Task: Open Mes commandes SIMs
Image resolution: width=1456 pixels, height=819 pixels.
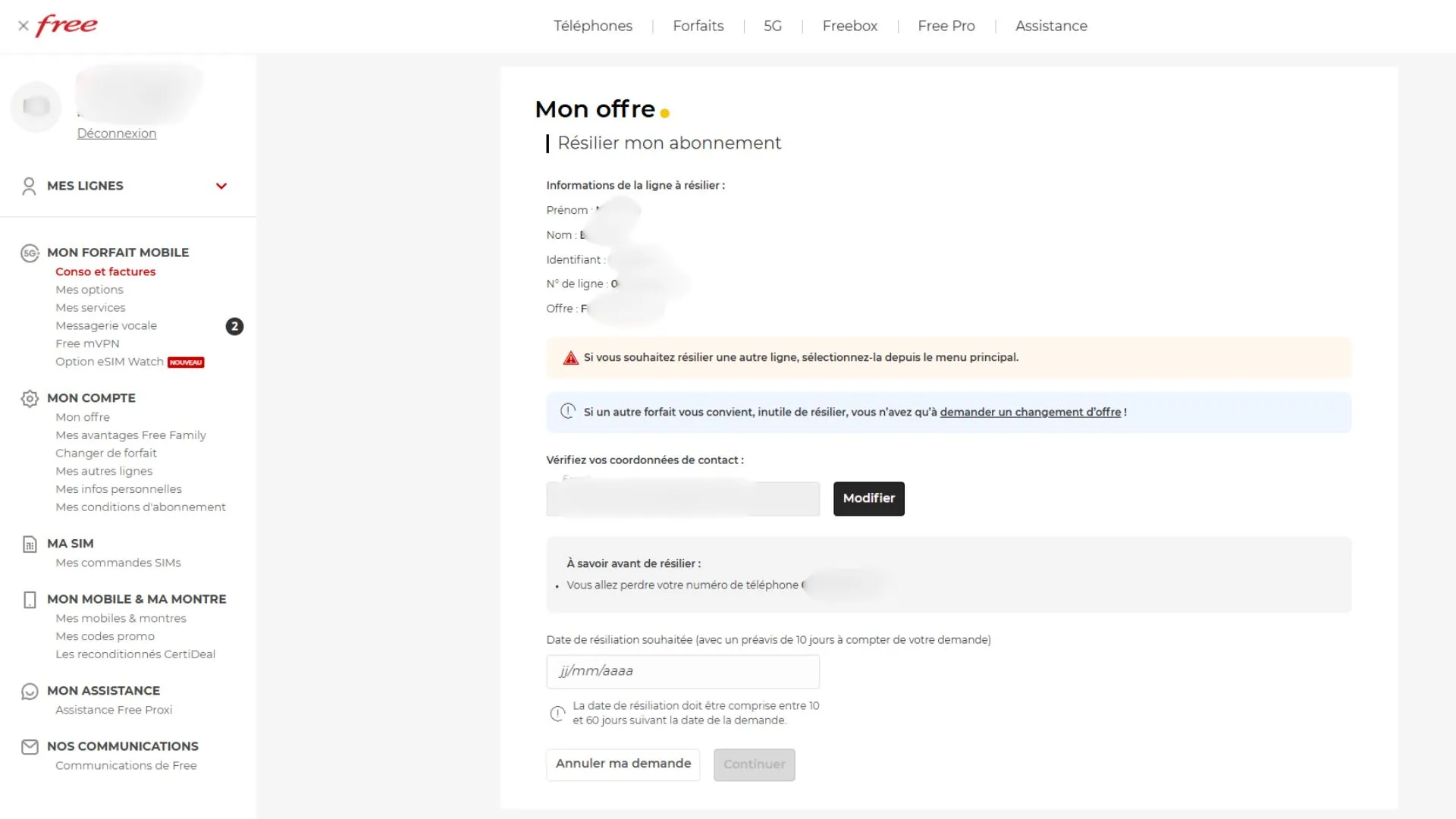Action: (x=118, y=563)
